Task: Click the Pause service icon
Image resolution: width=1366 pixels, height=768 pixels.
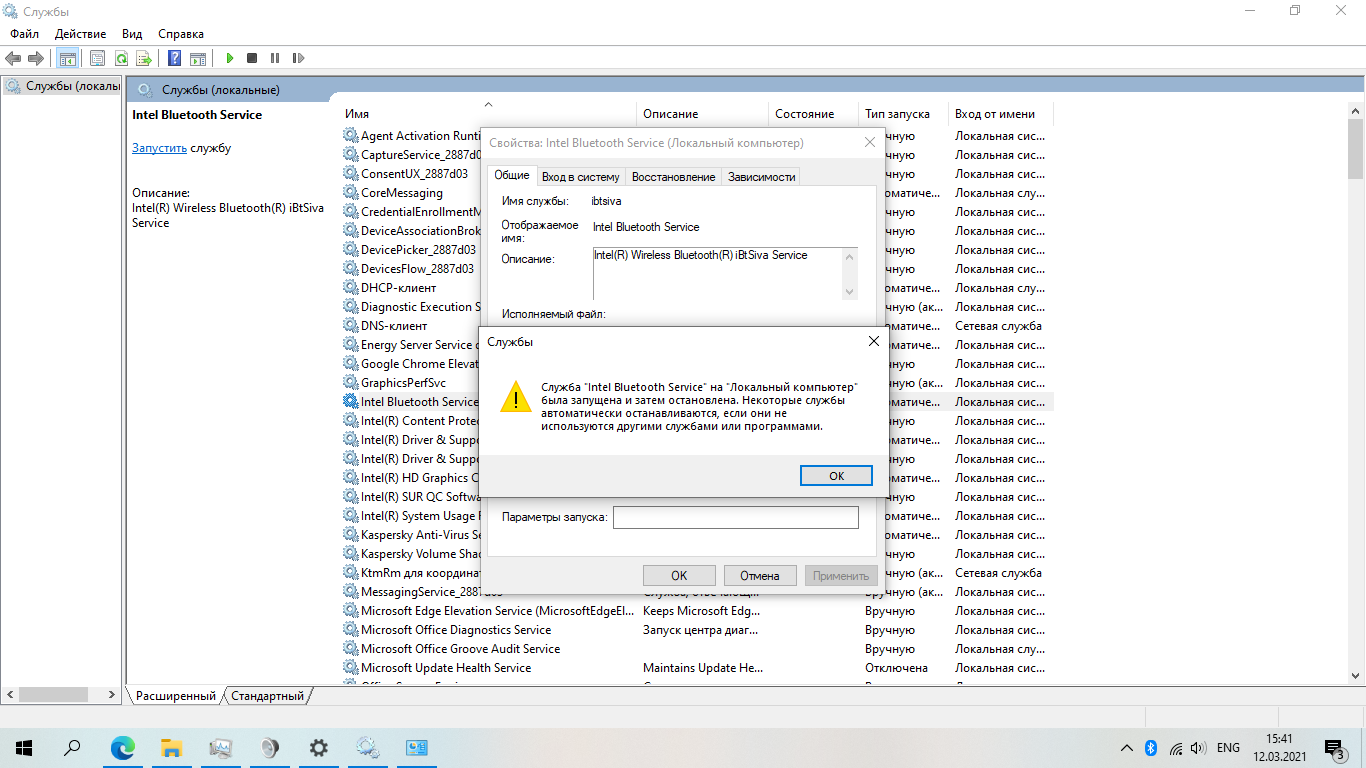Action: tap(275, 59)
